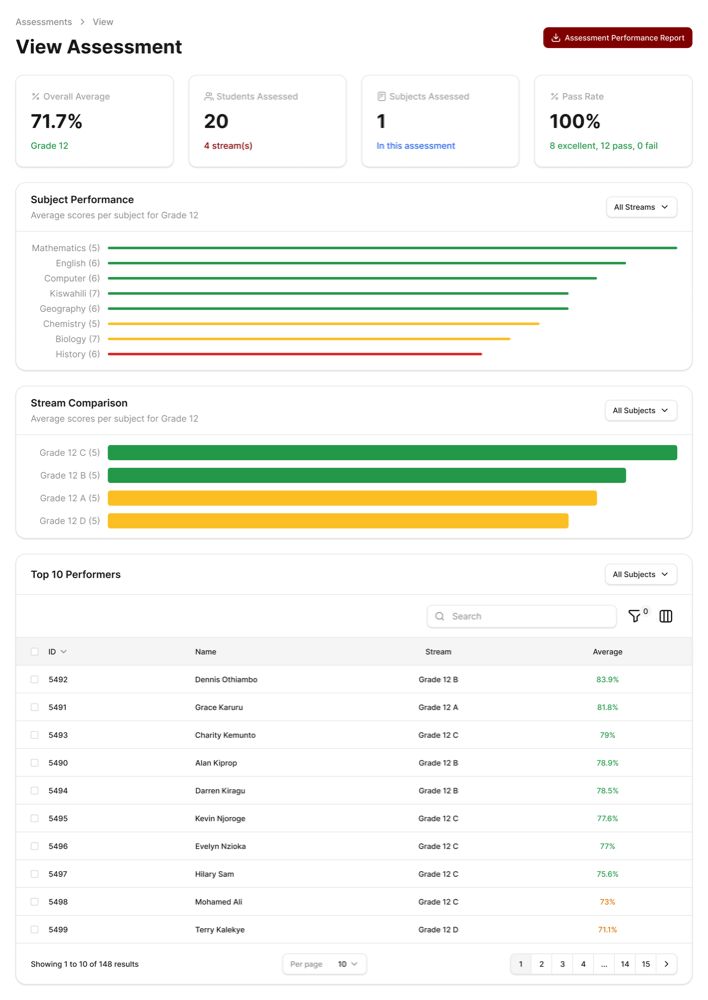This screenshot has width=708, height=1000.
Task: Go to page 15
Action: pyautogui.click(x=646, y=964)
